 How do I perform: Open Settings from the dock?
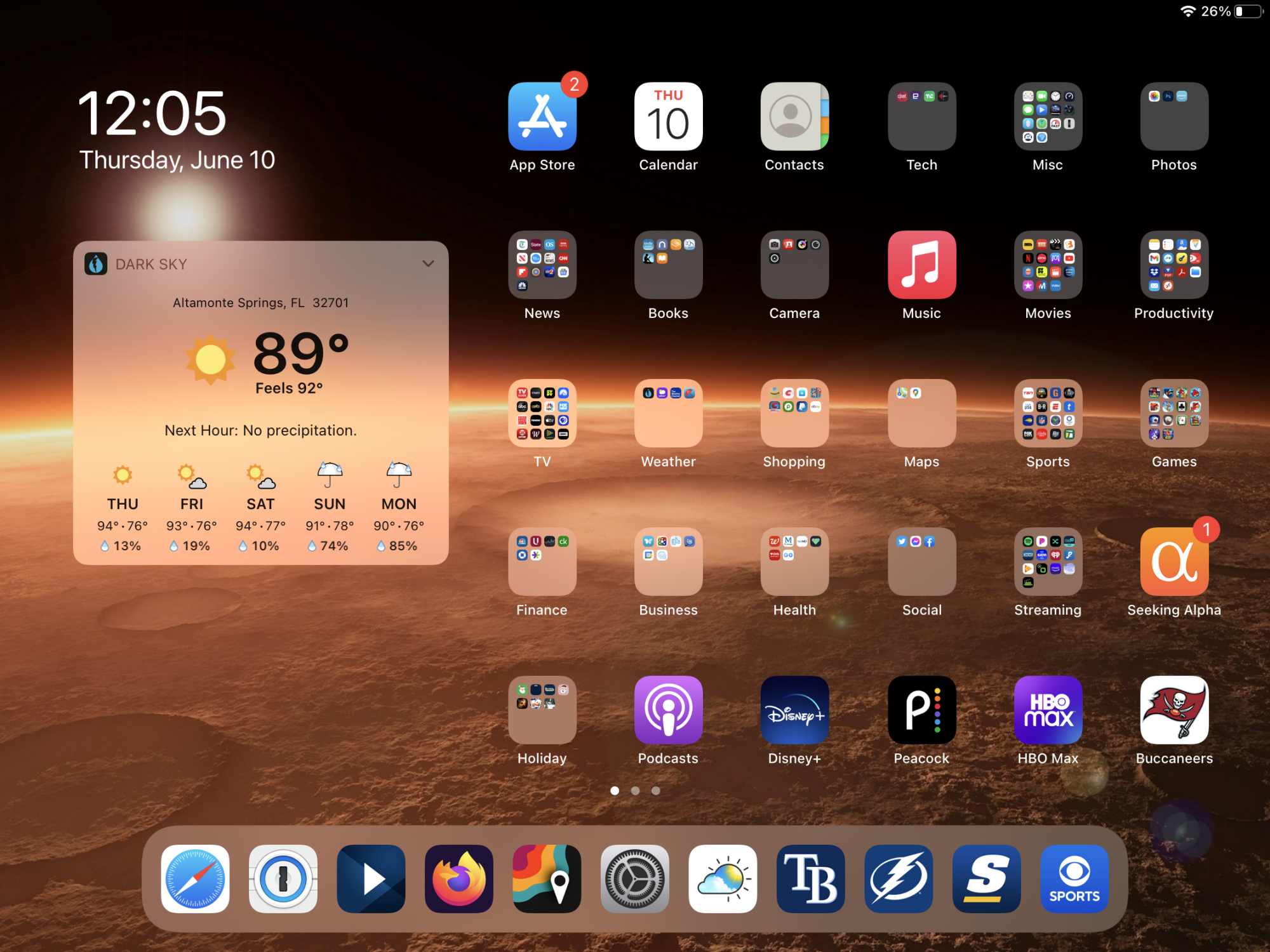click(635, 879)
